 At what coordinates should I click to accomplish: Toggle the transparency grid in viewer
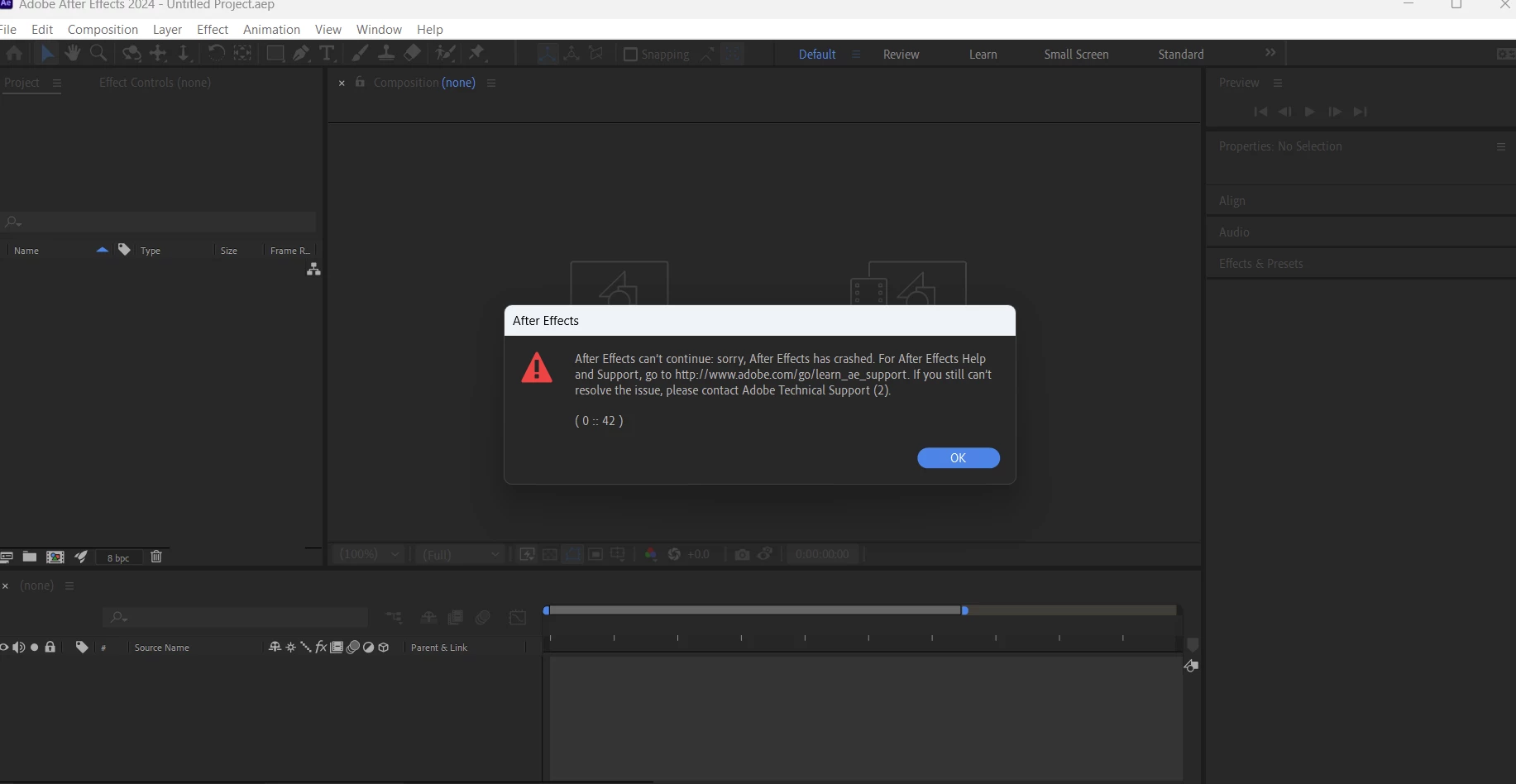(x=550, y=554)
